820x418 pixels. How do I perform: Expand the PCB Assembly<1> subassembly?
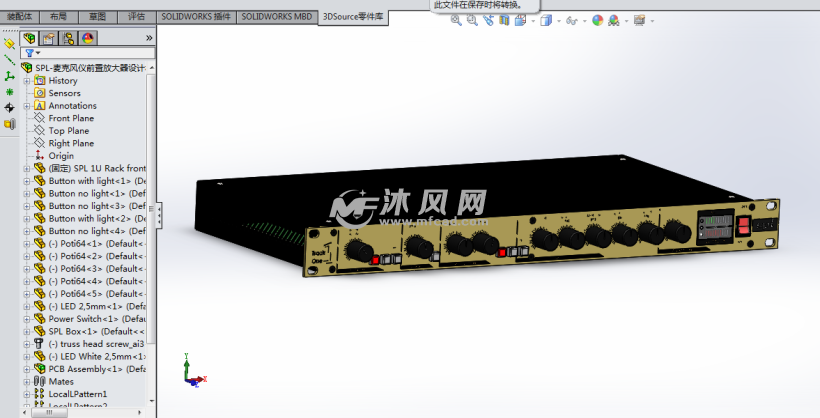(27, 369)
